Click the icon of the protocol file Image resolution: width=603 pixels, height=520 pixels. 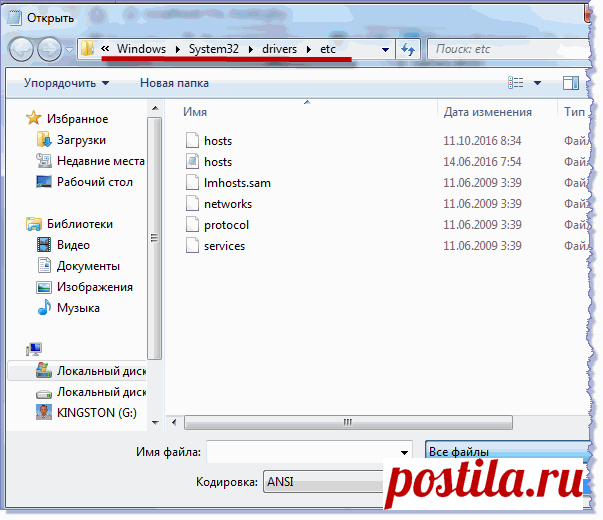tap(192, 224)
